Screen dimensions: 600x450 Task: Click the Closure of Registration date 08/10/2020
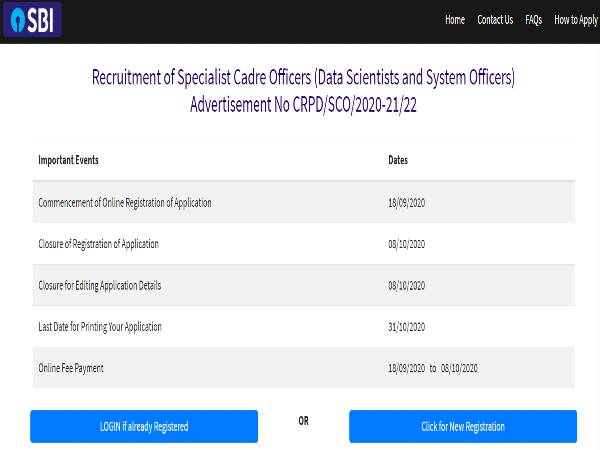pos(406,244)
